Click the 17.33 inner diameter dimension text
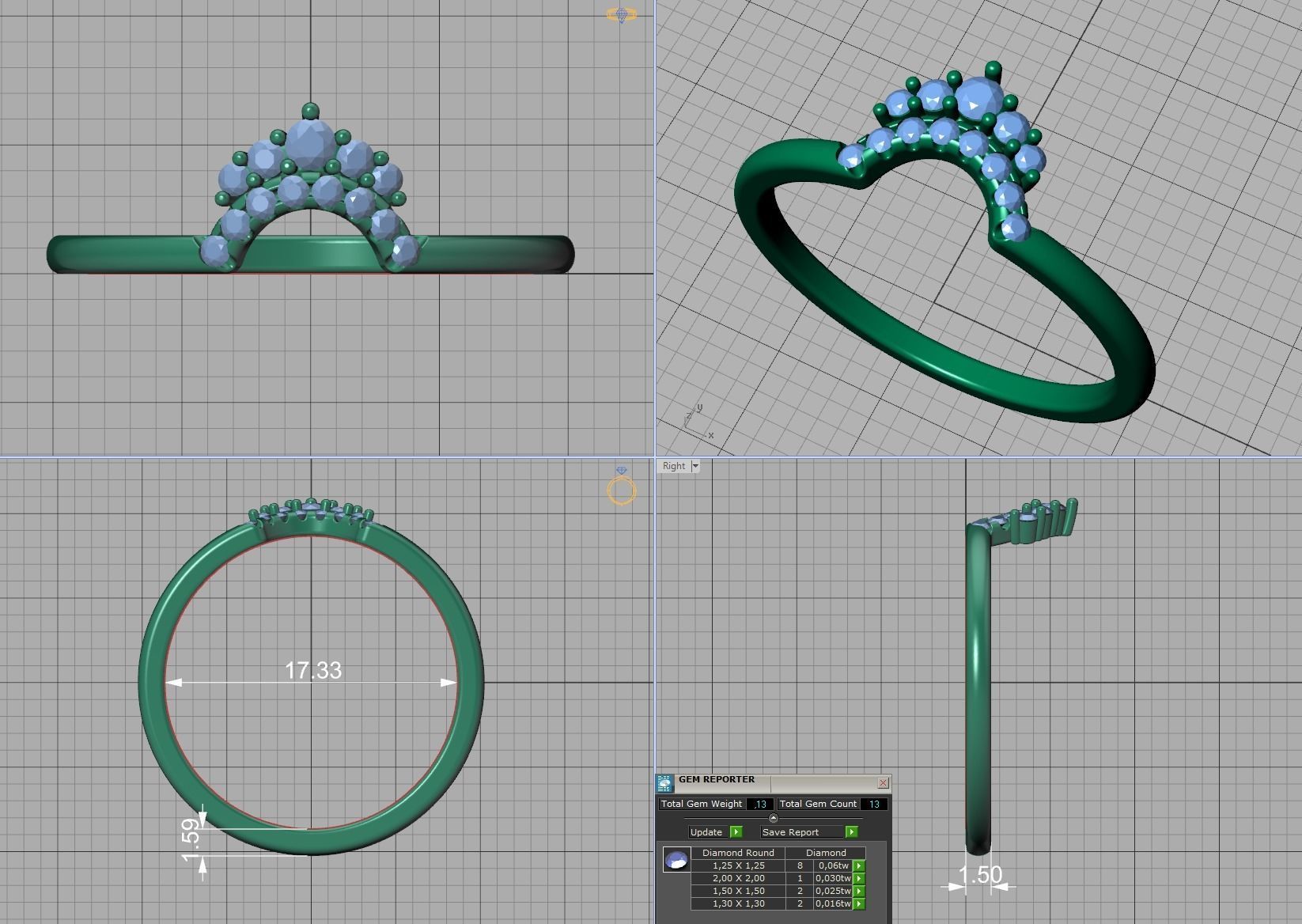Screen dimensions: 1302x924 click(x=313, y=670)
